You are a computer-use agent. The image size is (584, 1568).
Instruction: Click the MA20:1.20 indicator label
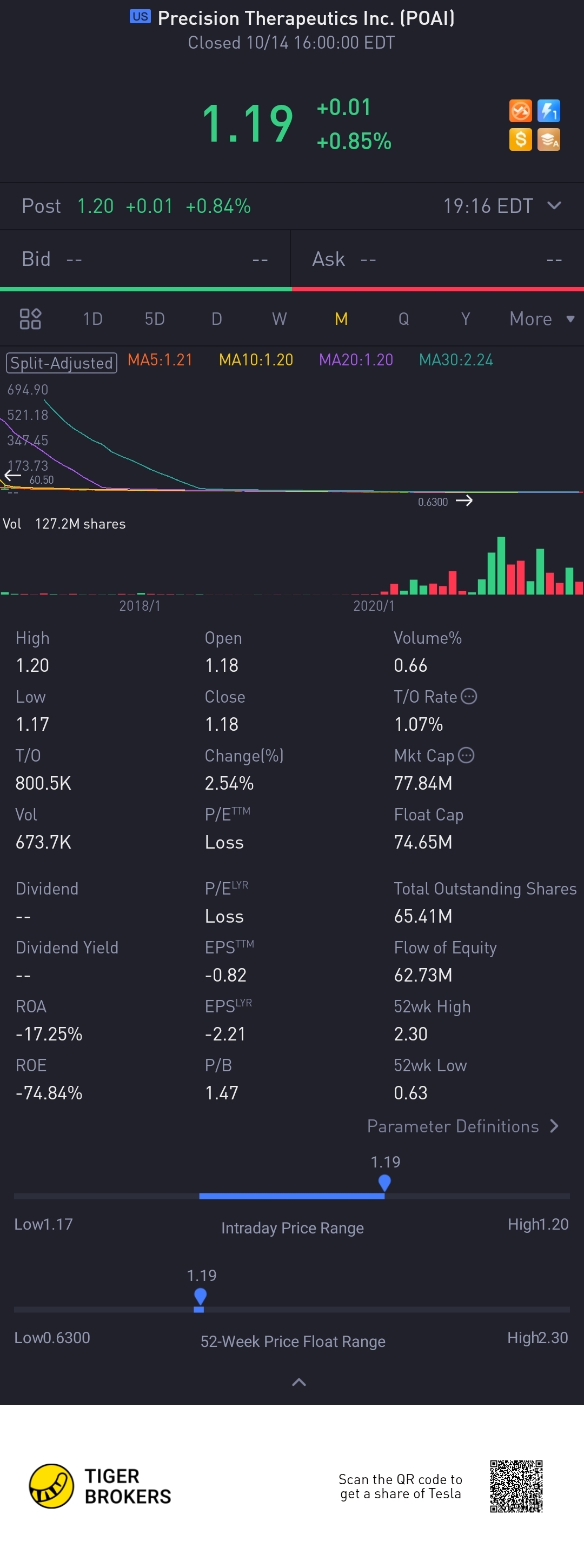click(356, 360)
